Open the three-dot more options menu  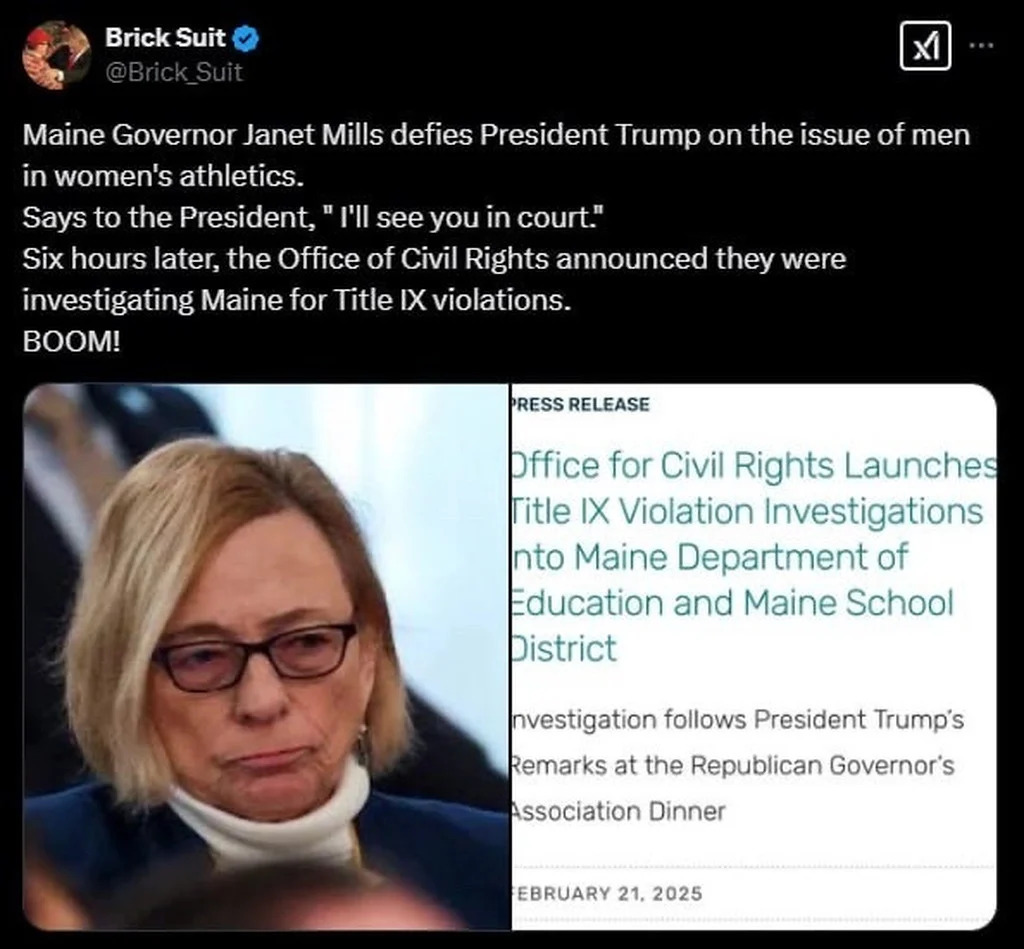point(981,45)
